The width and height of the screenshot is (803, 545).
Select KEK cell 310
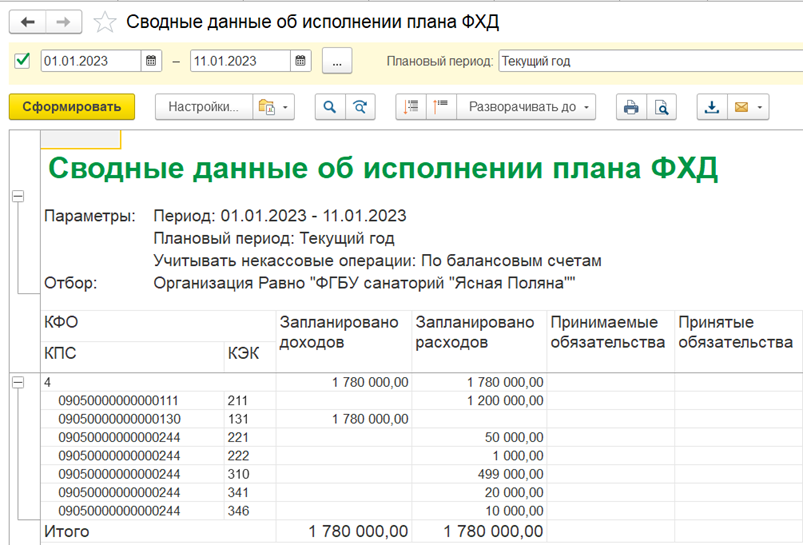(x=250, y=474)
